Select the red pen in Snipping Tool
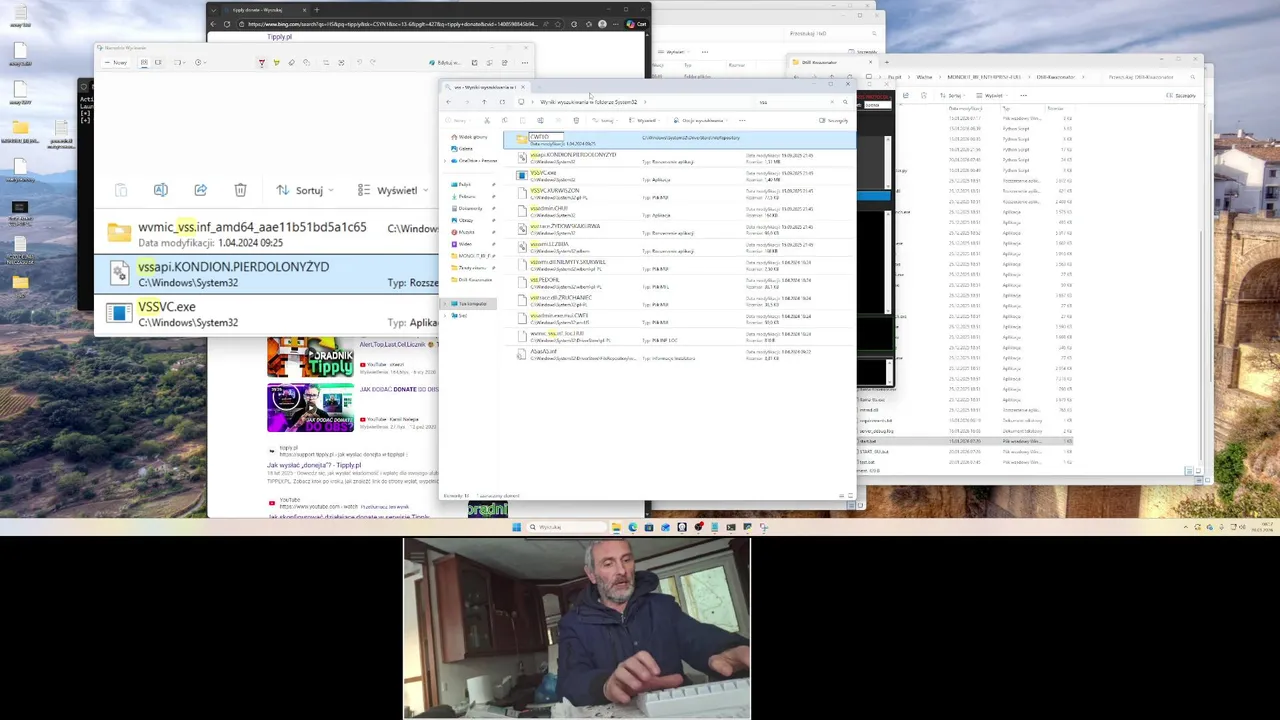Viewport: 1280px width, 720px height. pyautogui.click(x=262, y=63)
